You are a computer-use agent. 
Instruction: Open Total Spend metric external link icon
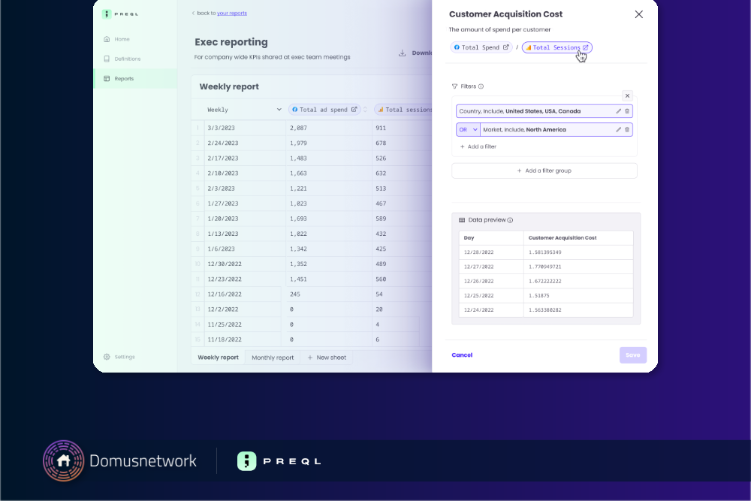coord(505,47)
